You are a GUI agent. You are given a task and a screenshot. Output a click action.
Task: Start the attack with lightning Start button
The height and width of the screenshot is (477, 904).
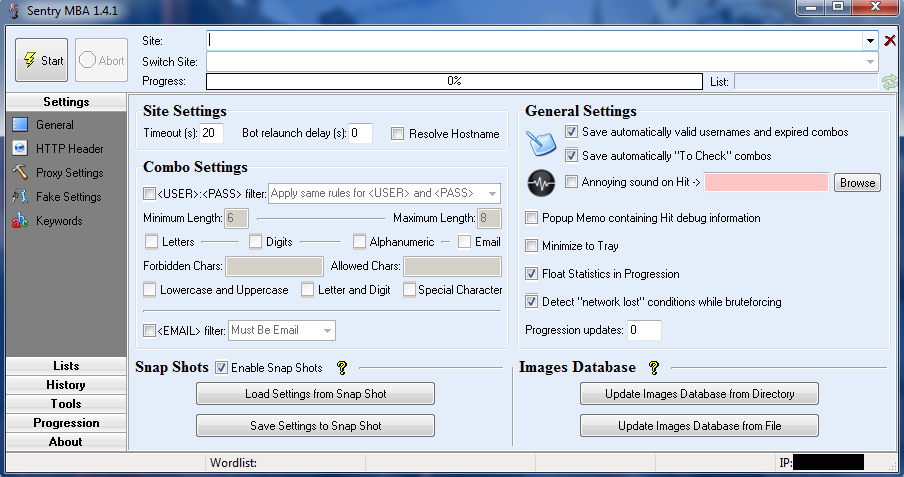(42, 60)
